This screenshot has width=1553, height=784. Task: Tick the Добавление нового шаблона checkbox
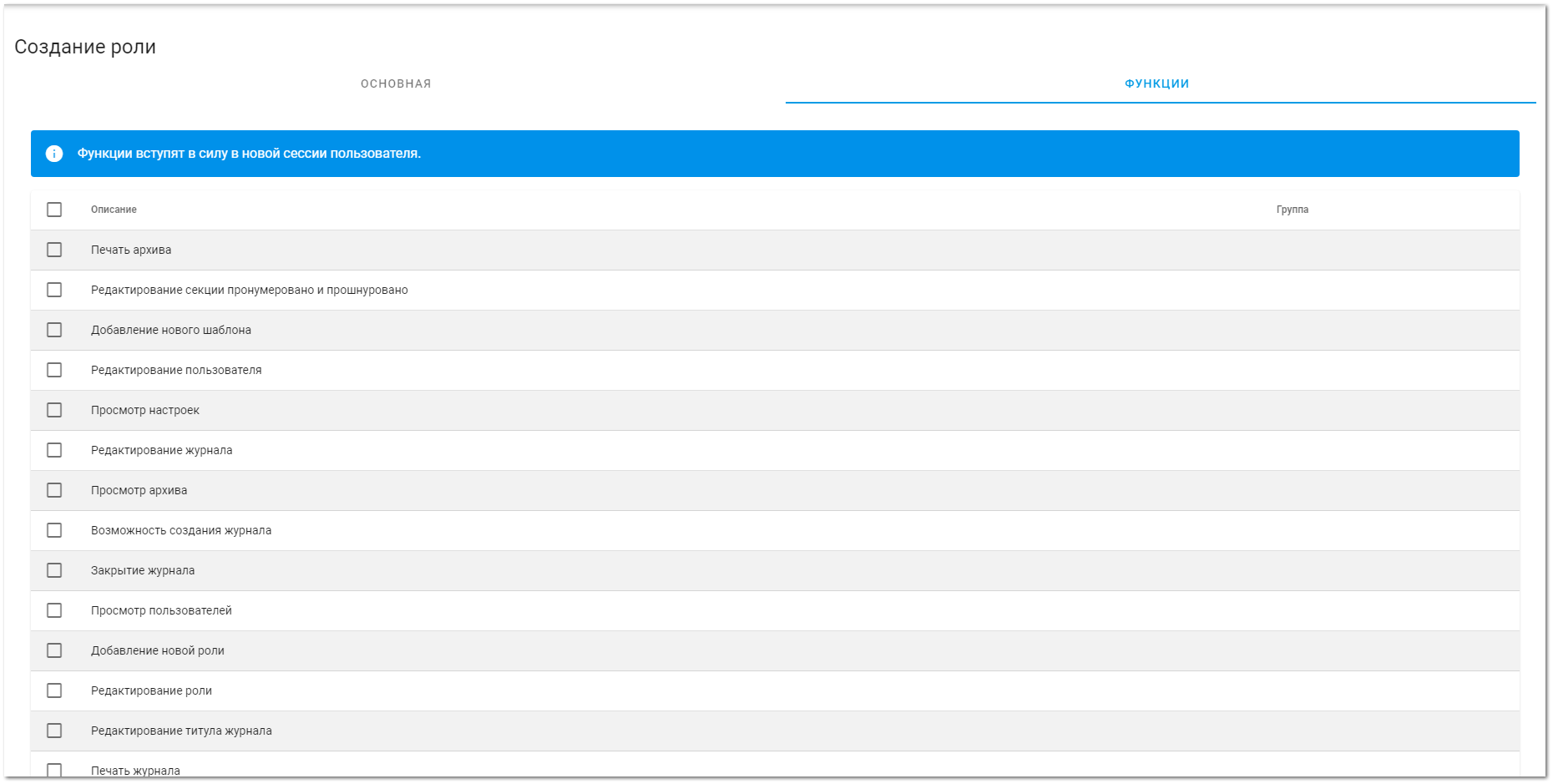[54, 330]
